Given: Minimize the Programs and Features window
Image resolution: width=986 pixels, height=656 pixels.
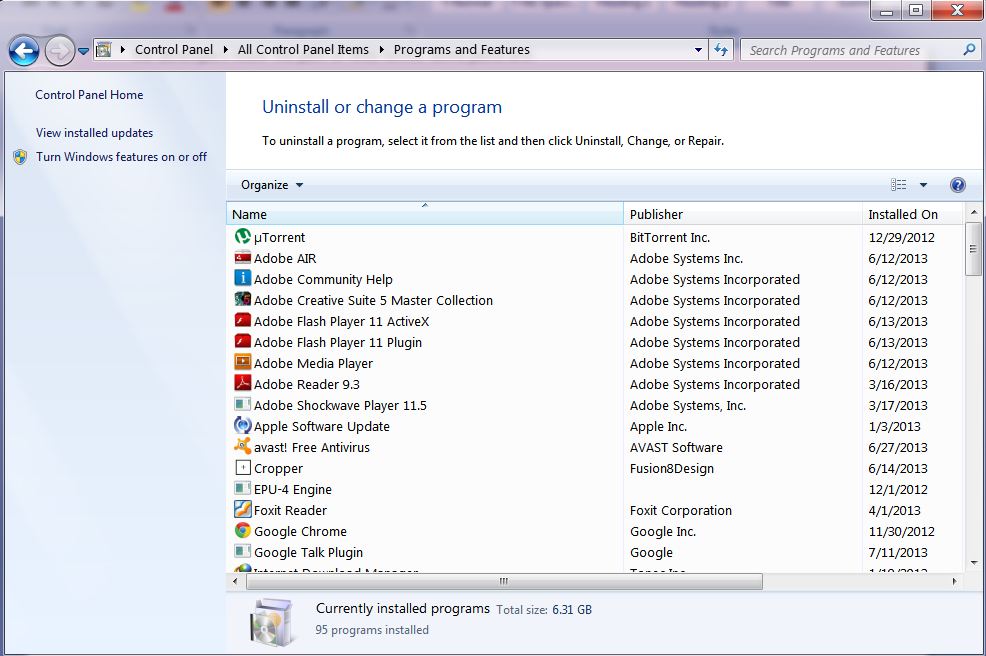Looking at the screenshot, I should 887,11.
